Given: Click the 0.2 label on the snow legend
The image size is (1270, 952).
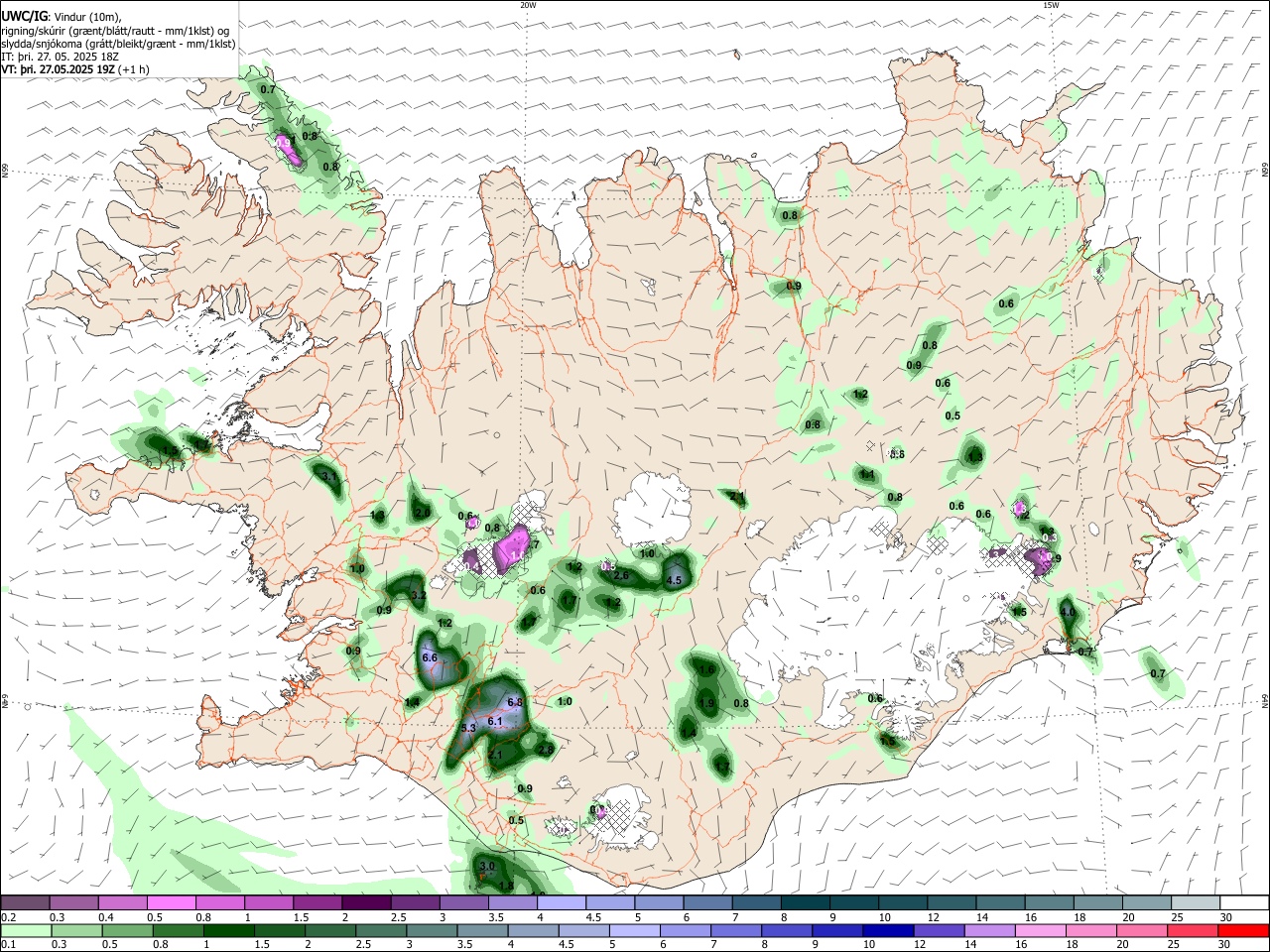Looking at the screenshot, I should coord(9,917).
